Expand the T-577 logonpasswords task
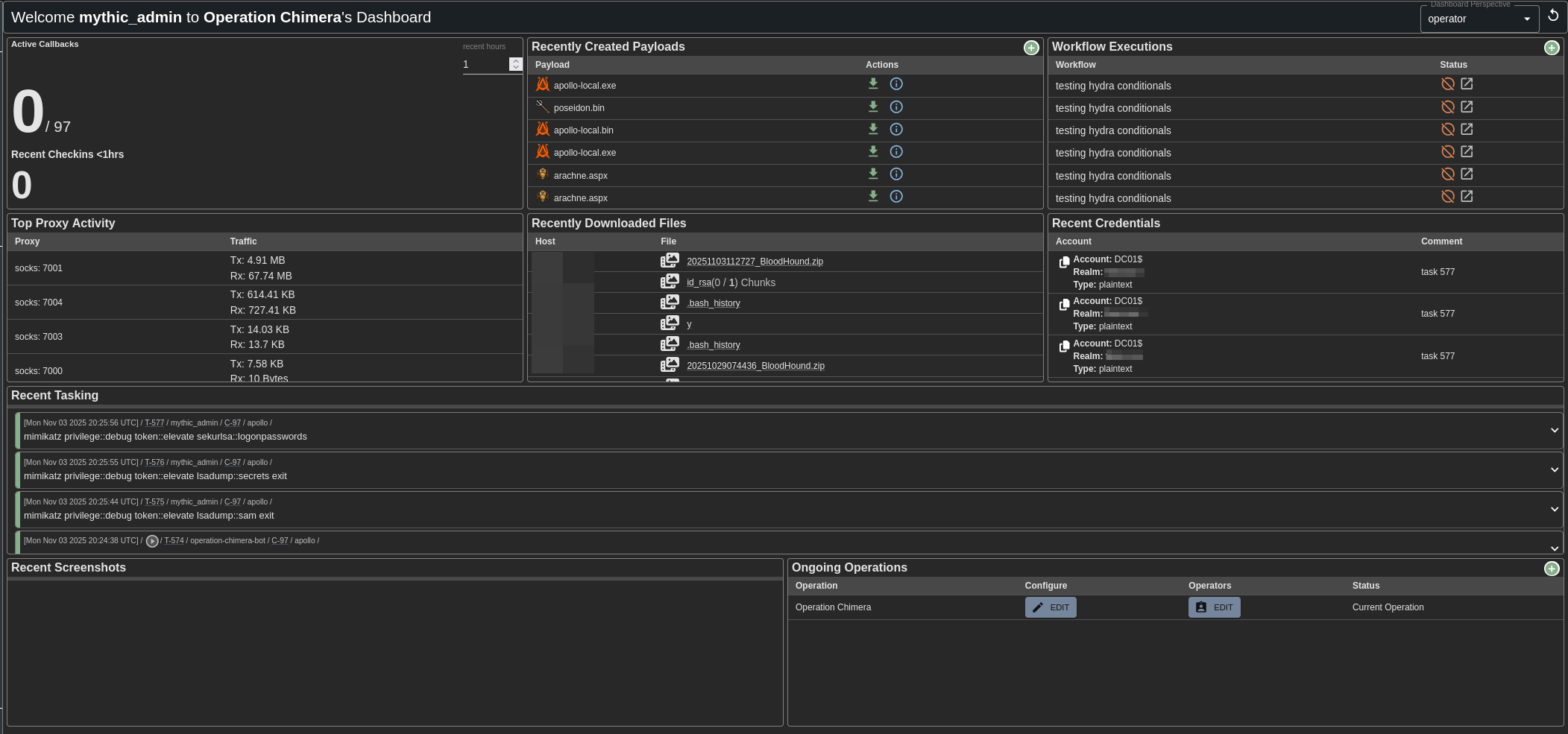1568x734 pixels. coord(1554,430)
